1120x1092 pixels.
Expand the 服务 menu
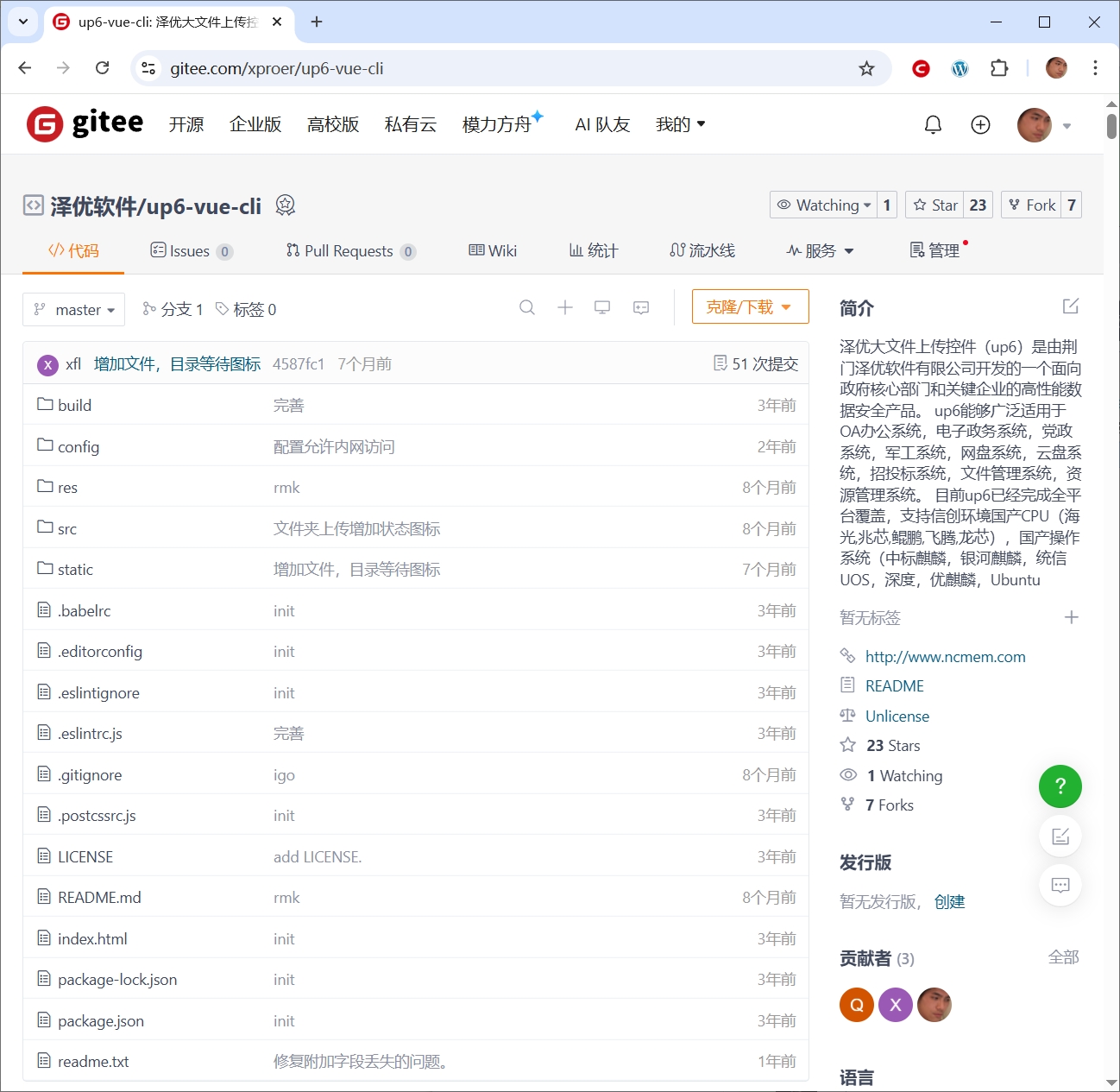[820, 251]
